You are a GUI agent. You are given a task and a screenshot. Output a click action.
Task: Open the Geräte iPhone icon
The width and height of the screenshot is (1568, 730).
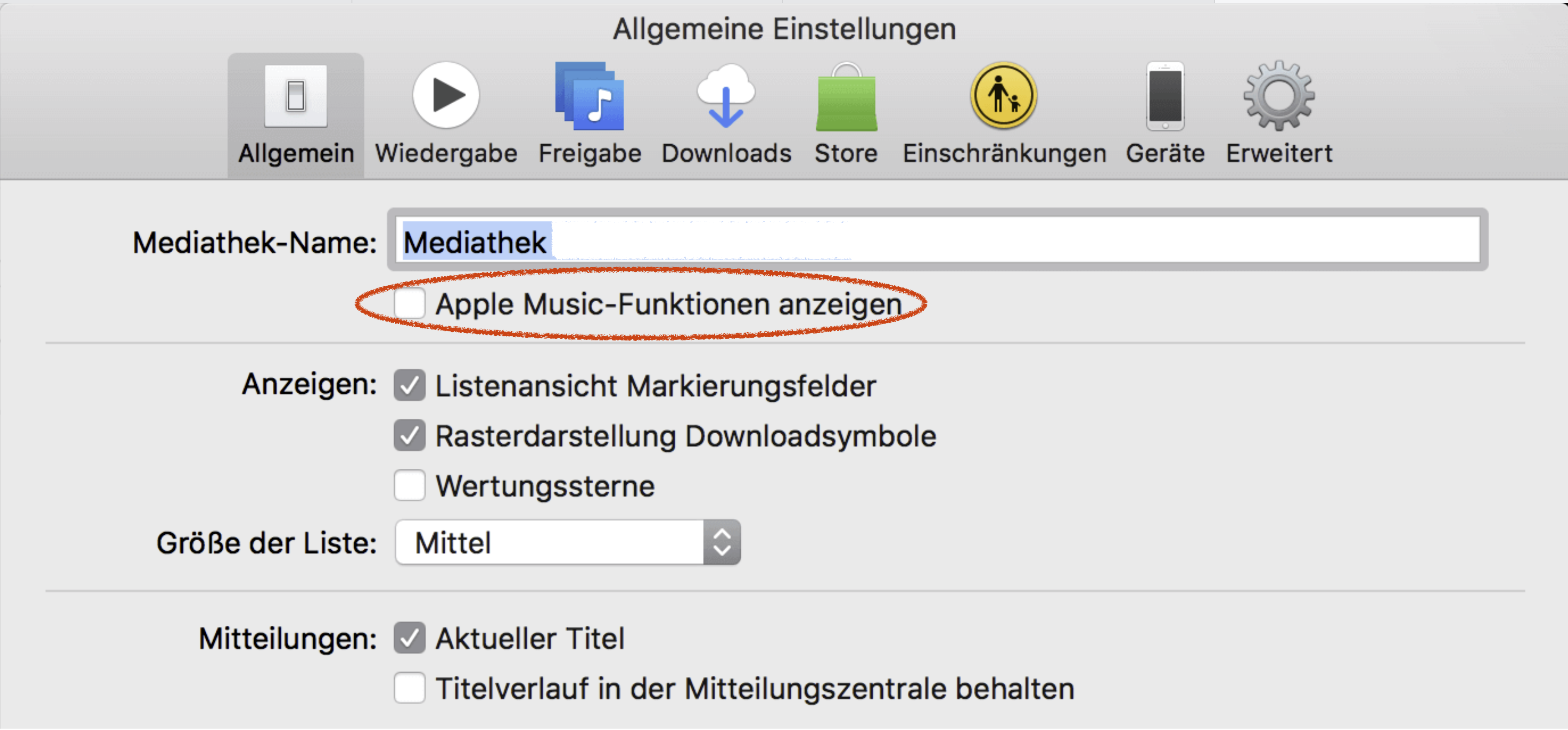click(x=1165, y=96)
